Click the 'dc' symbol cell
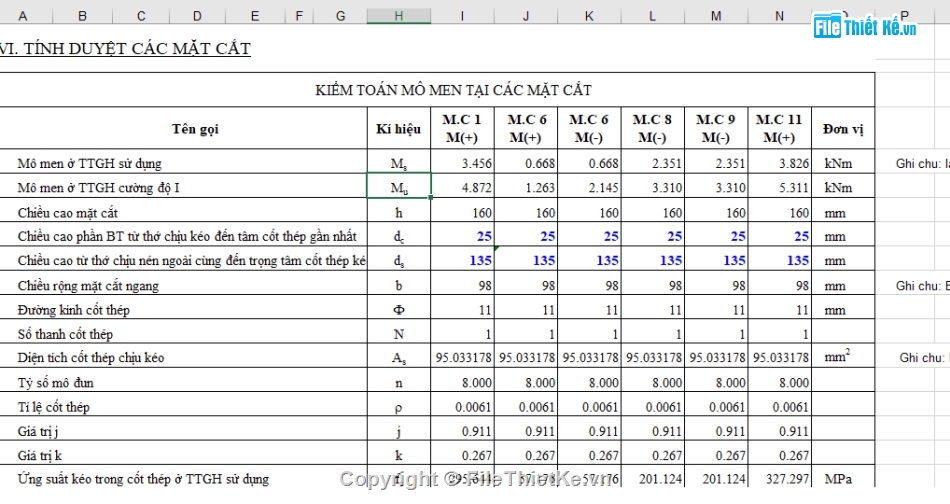Image resolution: width=950 pixels, height=504 pixels. [399, 236]
